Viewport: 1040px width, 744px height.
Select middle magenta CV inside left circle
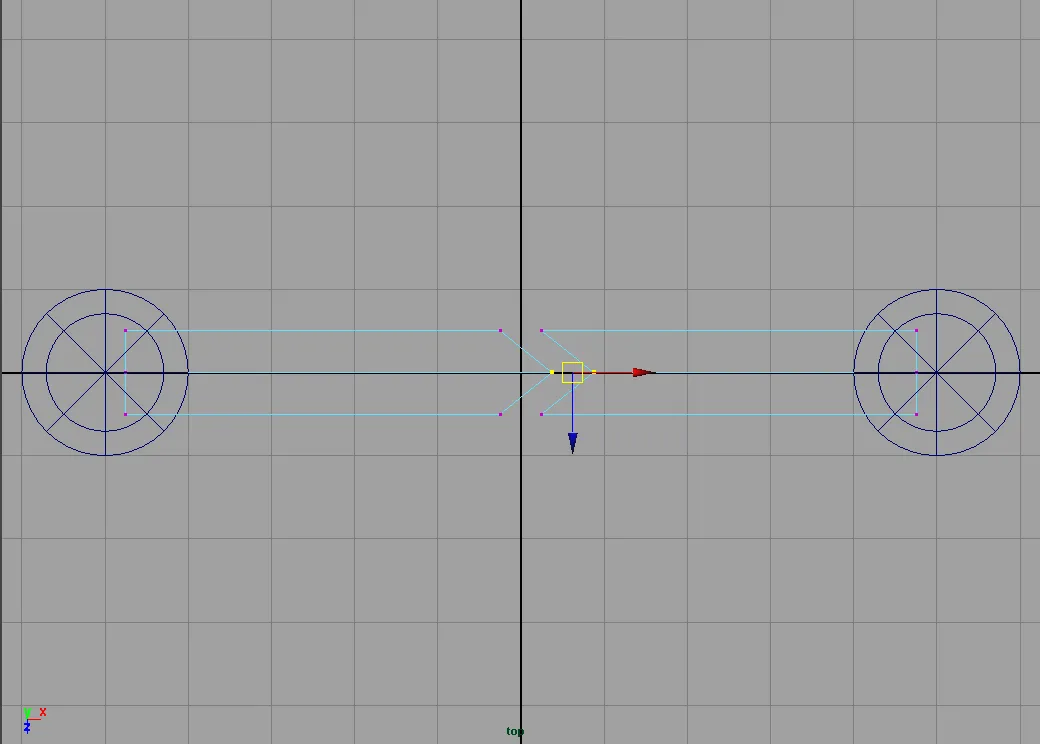(125, 372)
